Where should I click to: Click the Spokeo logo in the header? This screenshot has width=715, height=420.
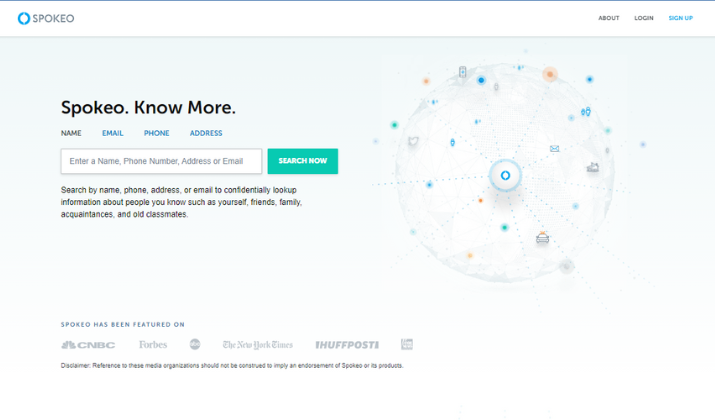[46, 18]
